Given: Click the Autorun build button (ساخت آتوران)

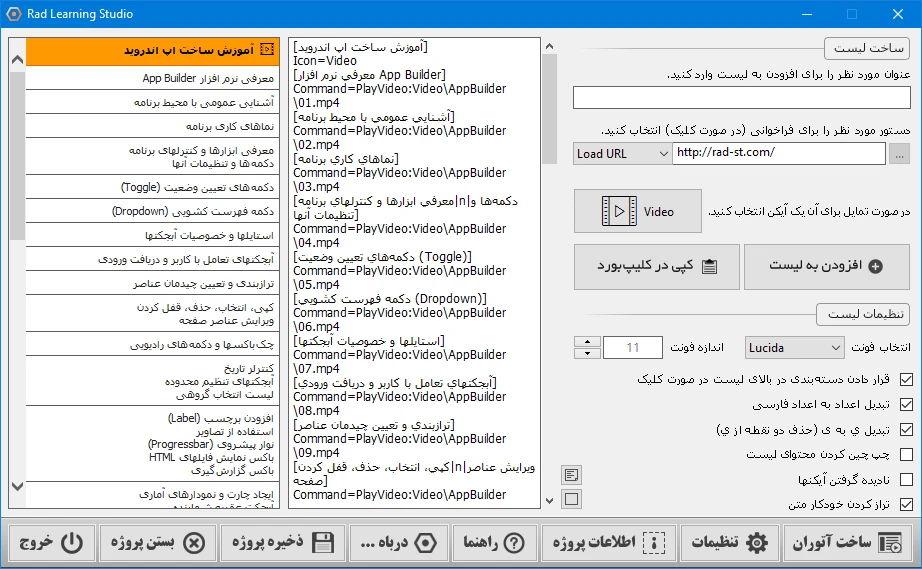Looking at the screenshot, I should coord(846,543).
